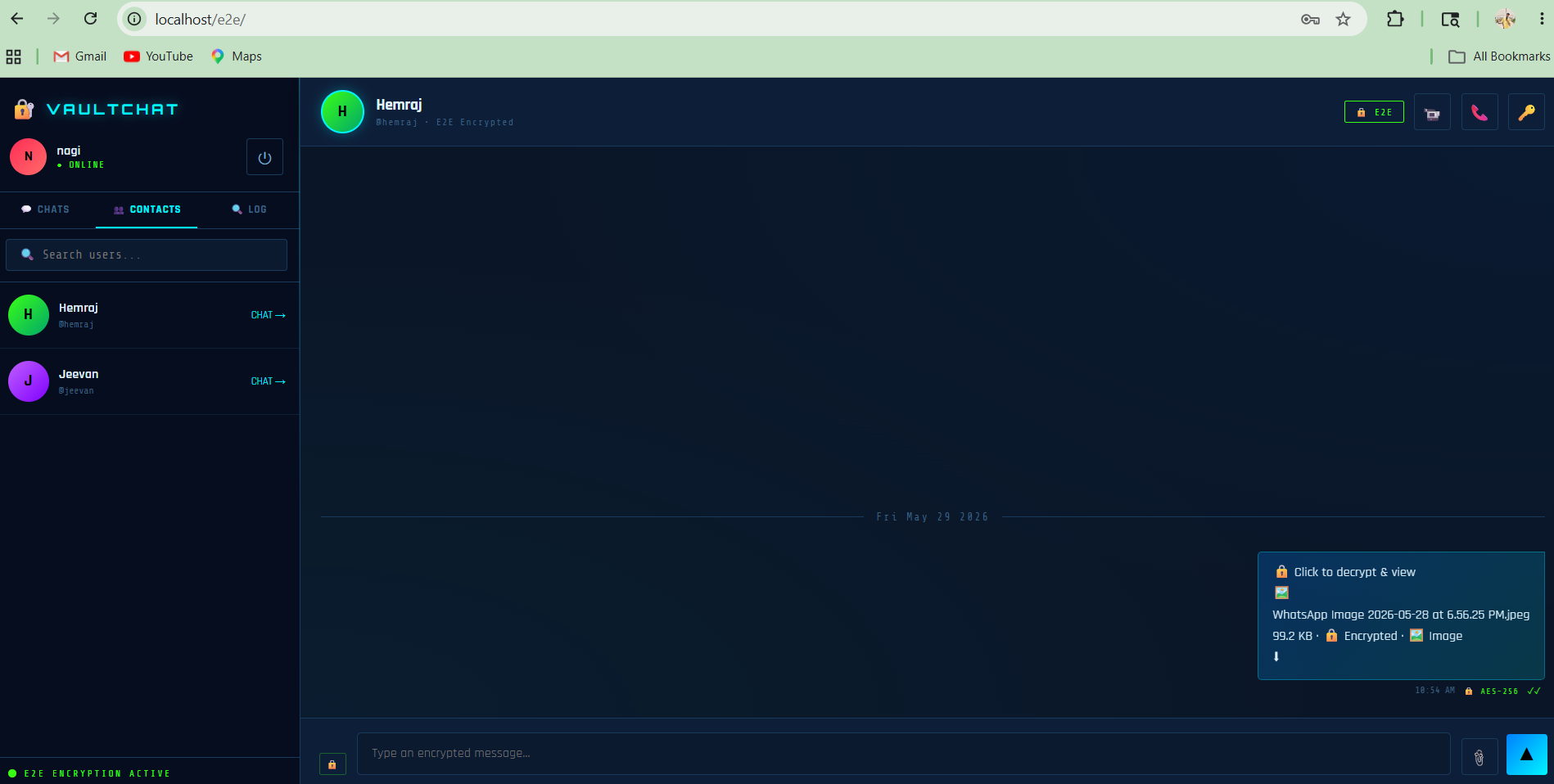Open the YouTube bookmark

pyautogui.click(x=158, y=56)
